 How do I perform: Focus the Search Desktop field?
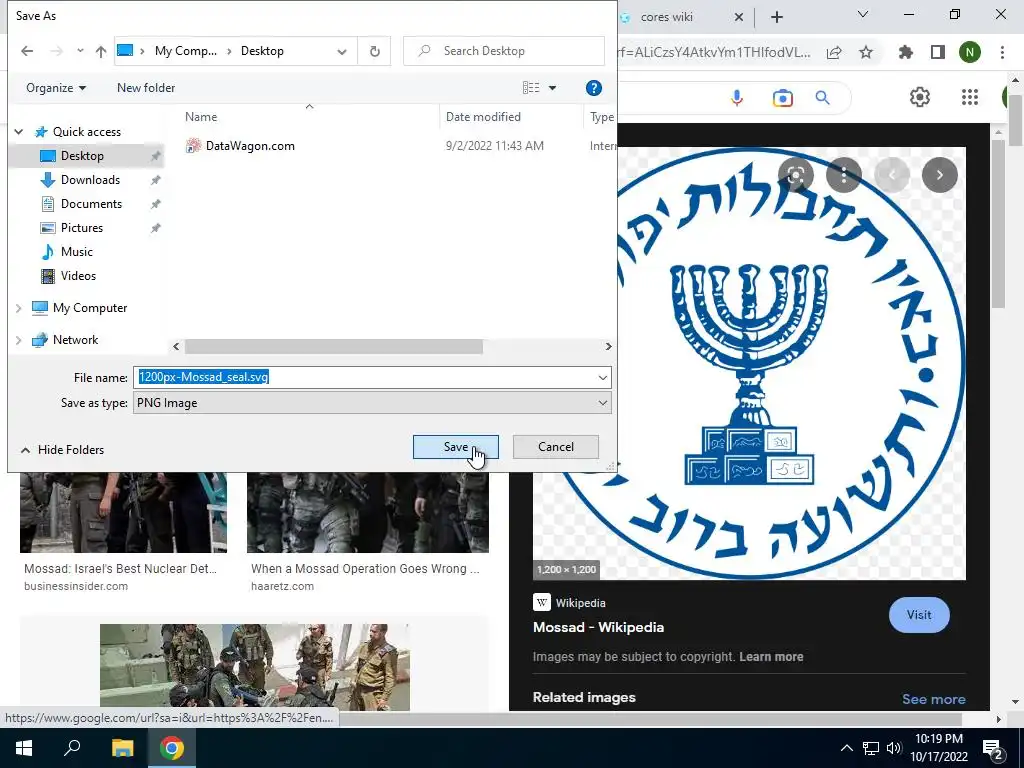[x=504, y=51]
